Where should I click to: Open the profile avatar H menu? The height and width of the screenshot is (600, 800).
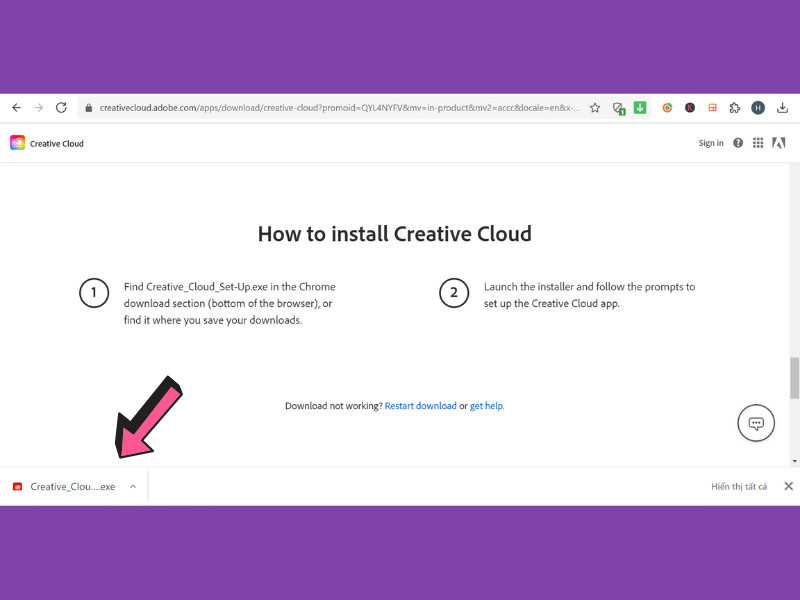tap(759, 107)
